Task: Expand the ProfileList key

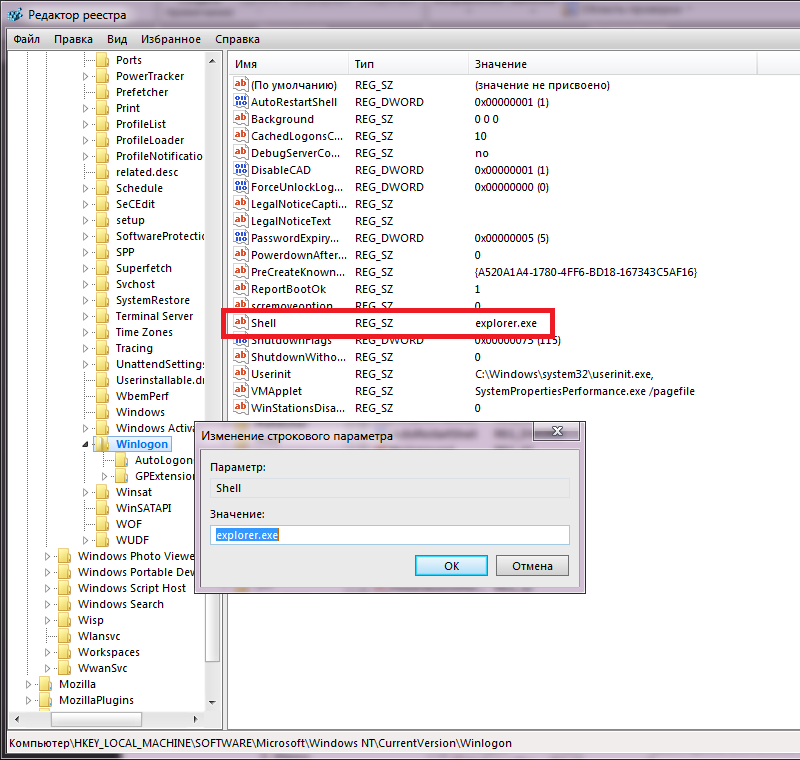Action: point(86,124)
